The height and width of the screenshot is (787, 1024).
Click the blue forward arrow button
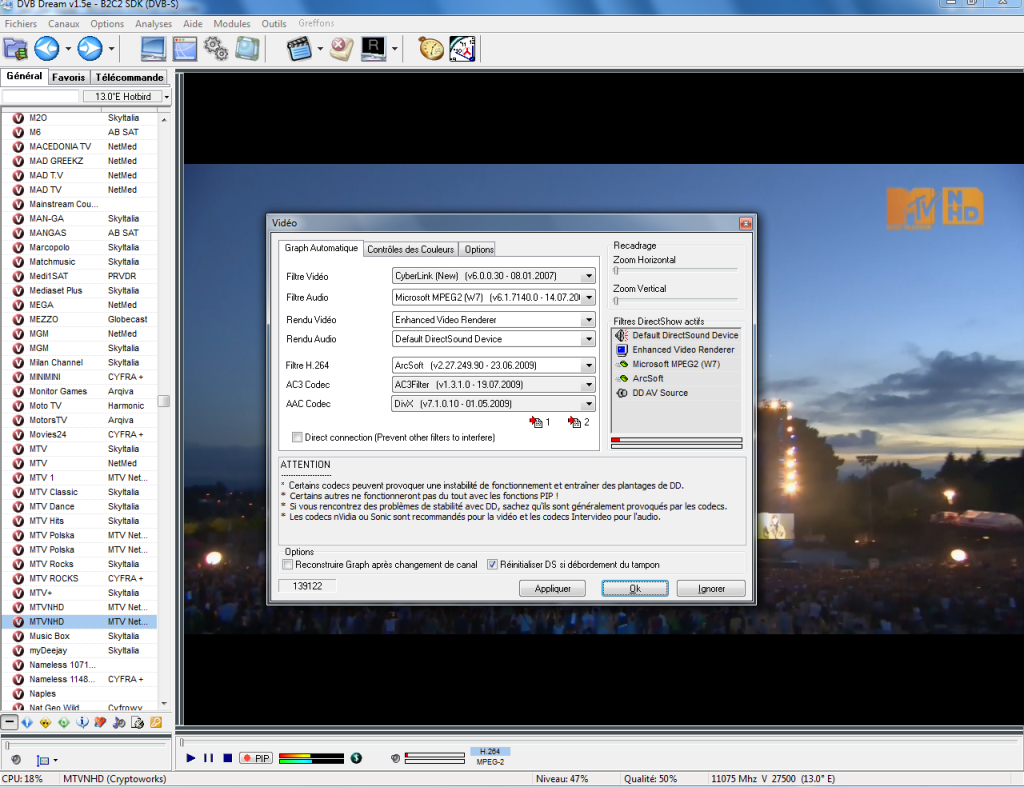[90, 49]
